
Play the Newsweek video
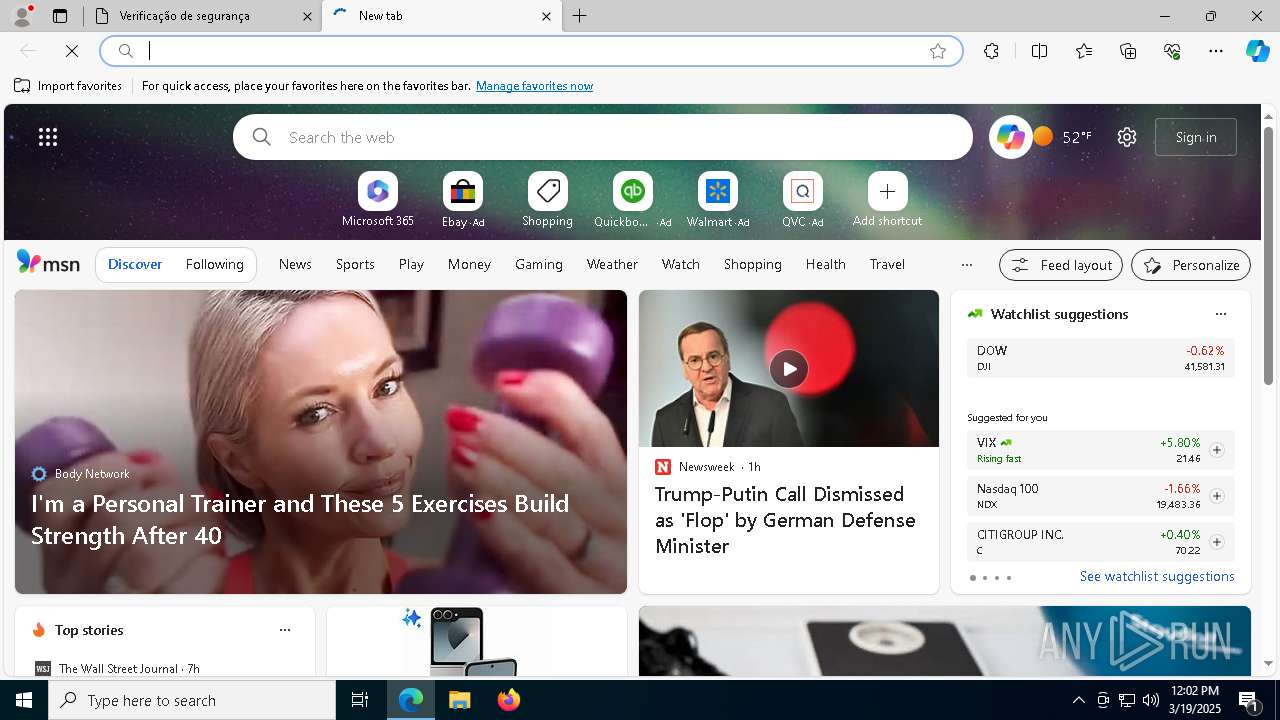point(789,368)
